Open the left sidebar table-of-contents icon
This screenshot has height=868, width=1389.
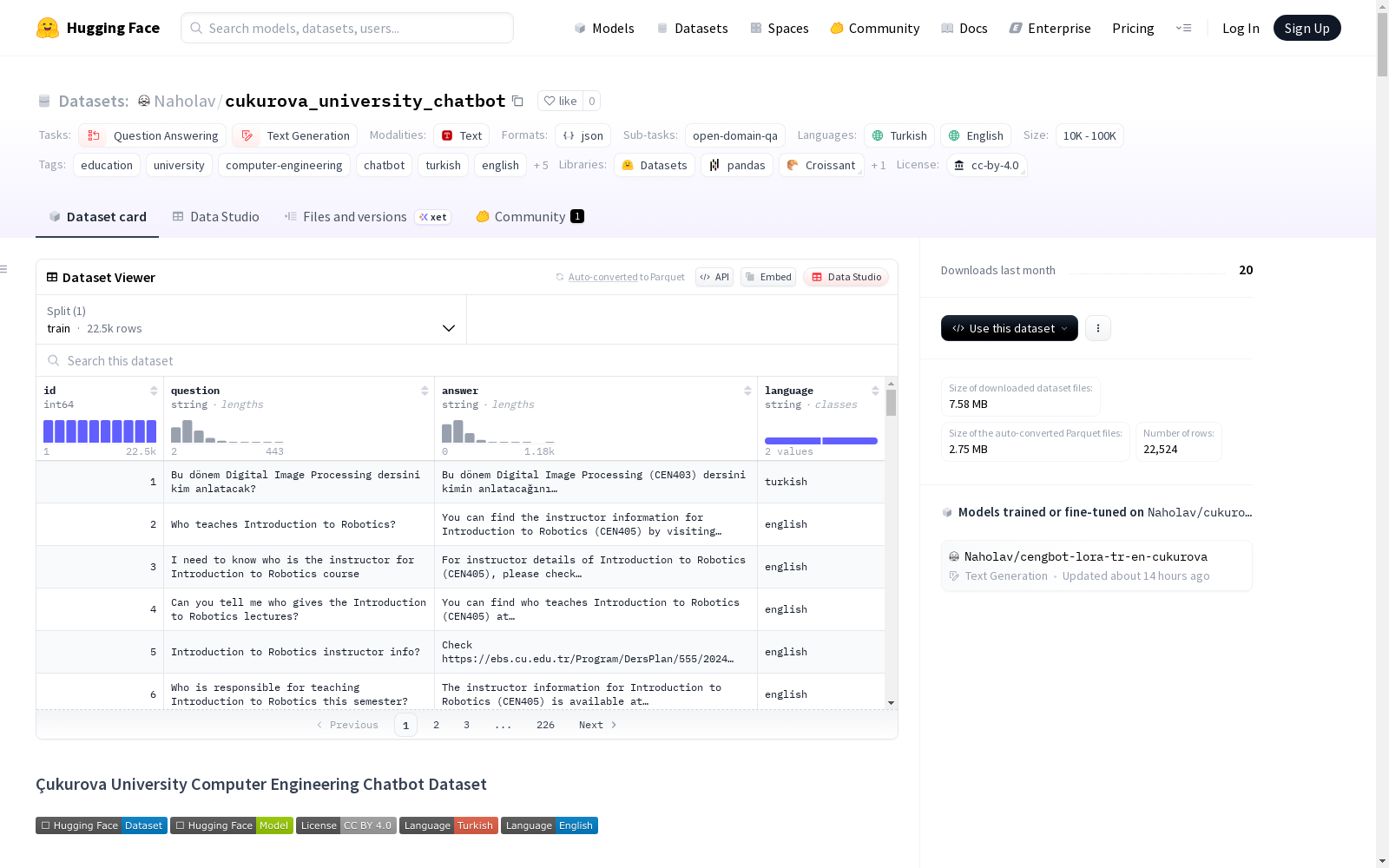tap(3, 269)
